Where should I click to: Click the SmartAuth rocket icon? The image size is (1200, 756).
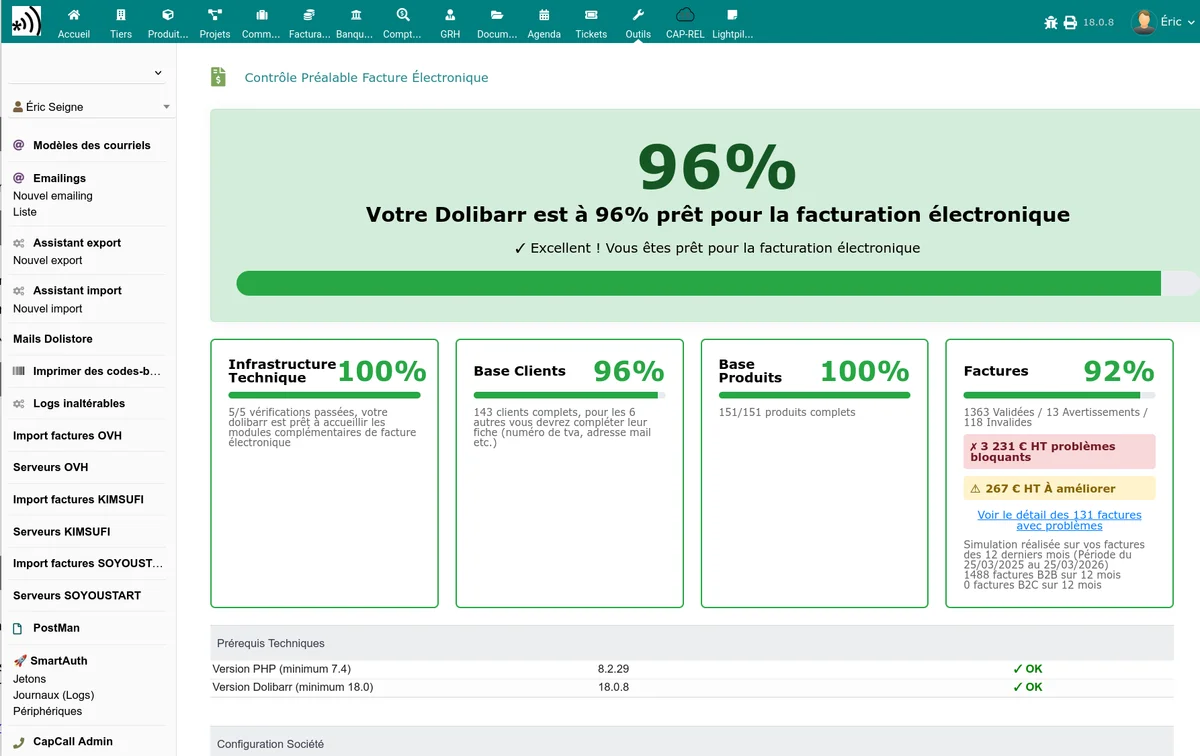(20, 661)
